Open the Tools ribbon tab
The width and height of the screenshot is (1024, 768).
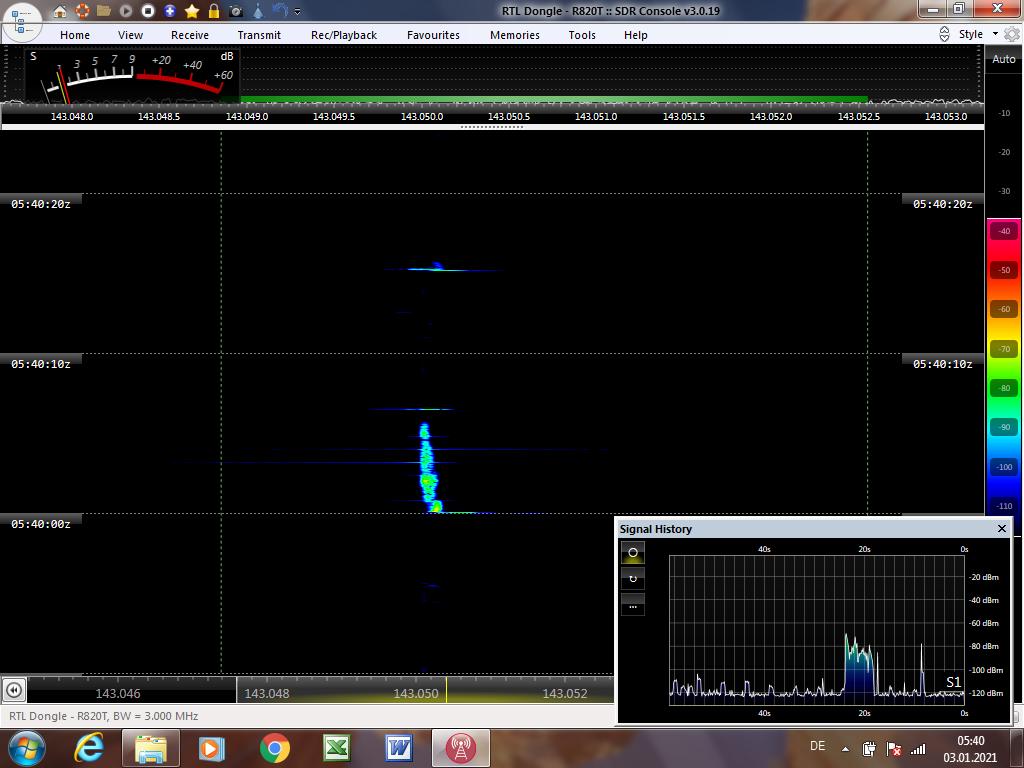pyautogui.click(x=582, y=35)
